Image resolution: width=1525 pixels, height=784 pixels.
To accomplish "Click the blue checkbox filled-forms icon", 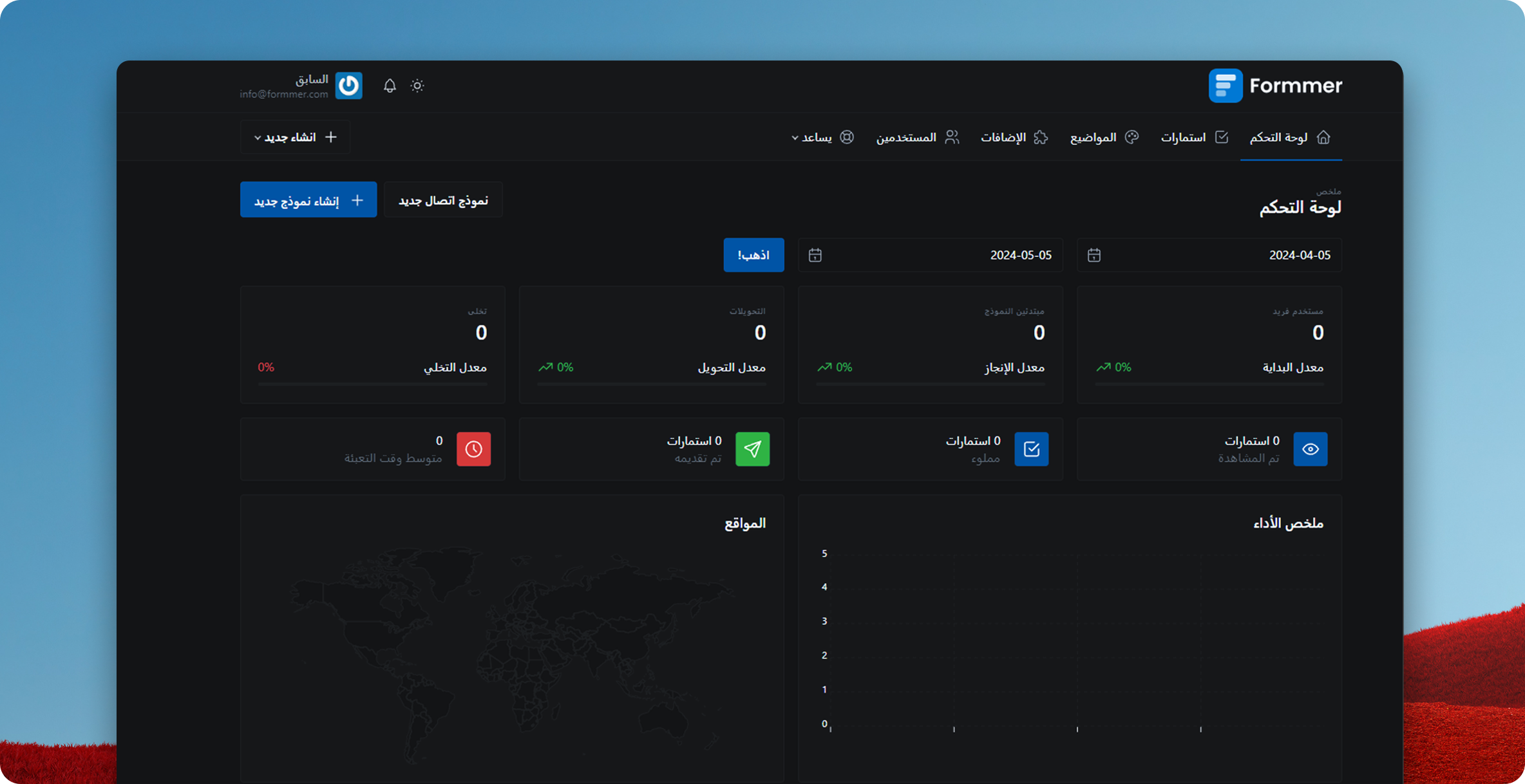I will (x=1031, y=449).
